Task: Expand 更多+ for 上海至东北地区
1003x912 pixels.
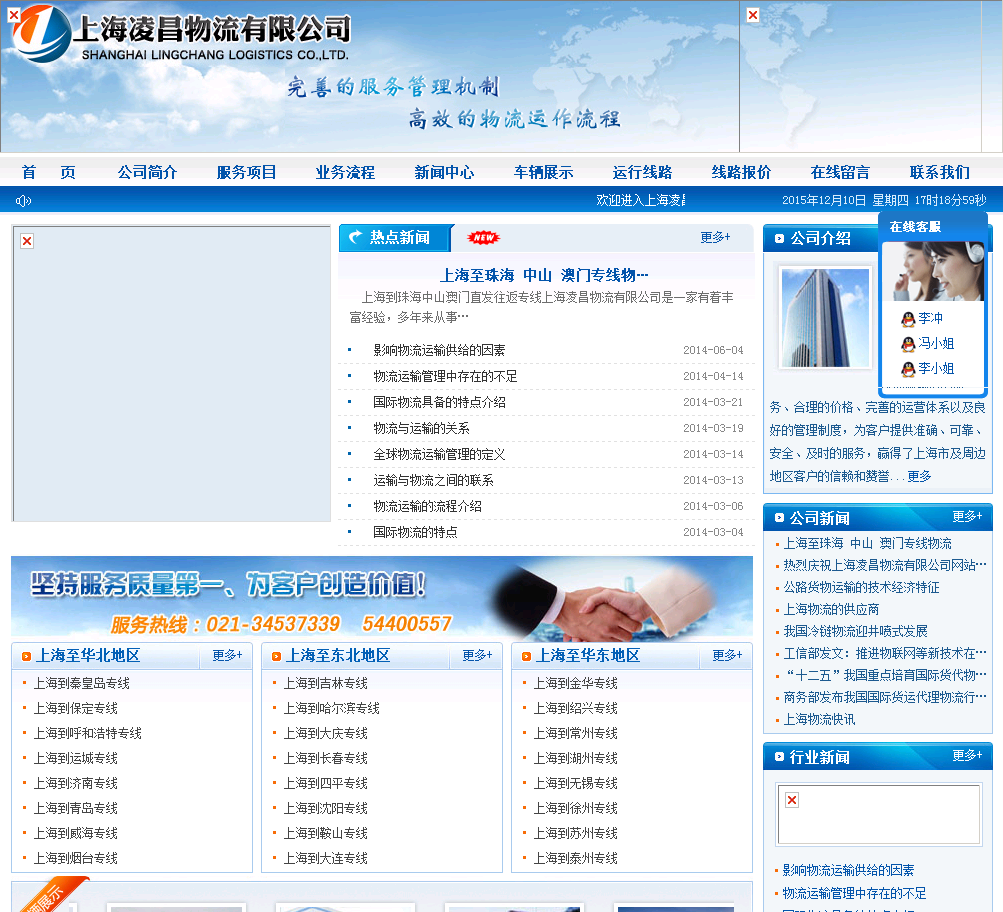Action: (478, 655)
